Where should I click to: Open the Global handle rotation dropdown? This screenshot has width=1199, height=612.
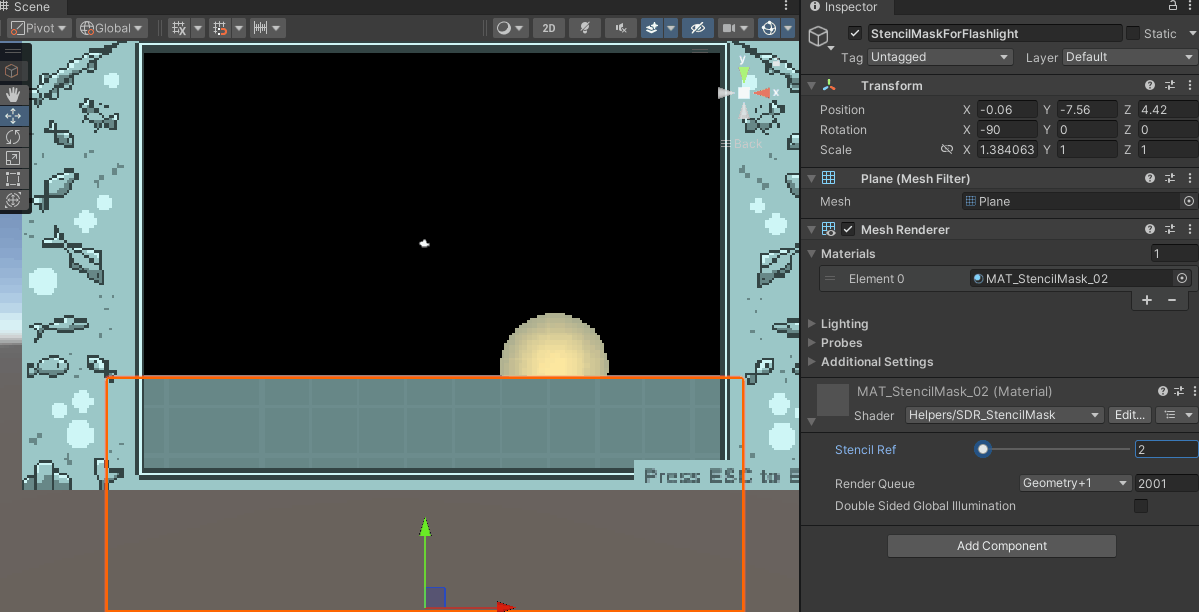coord(112,28)
